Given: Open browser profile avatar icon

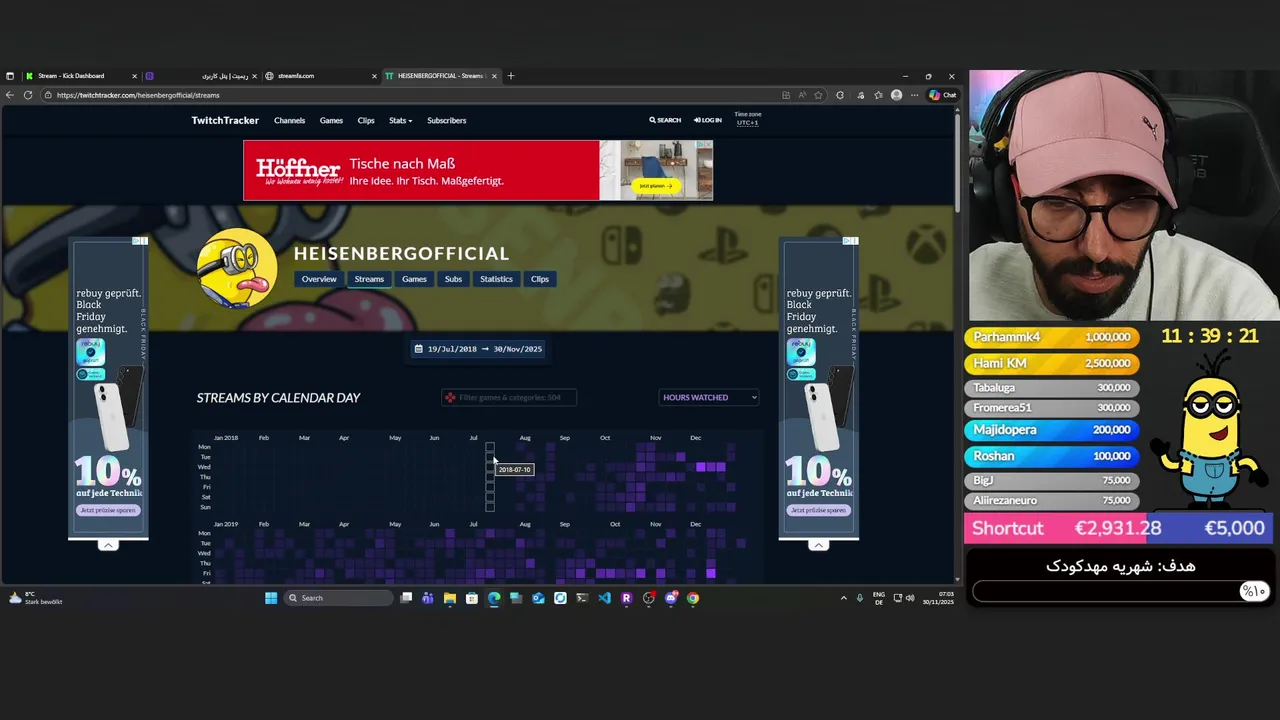Looking at the screenshot, I should pyautogui.click(x=896, y=95).
